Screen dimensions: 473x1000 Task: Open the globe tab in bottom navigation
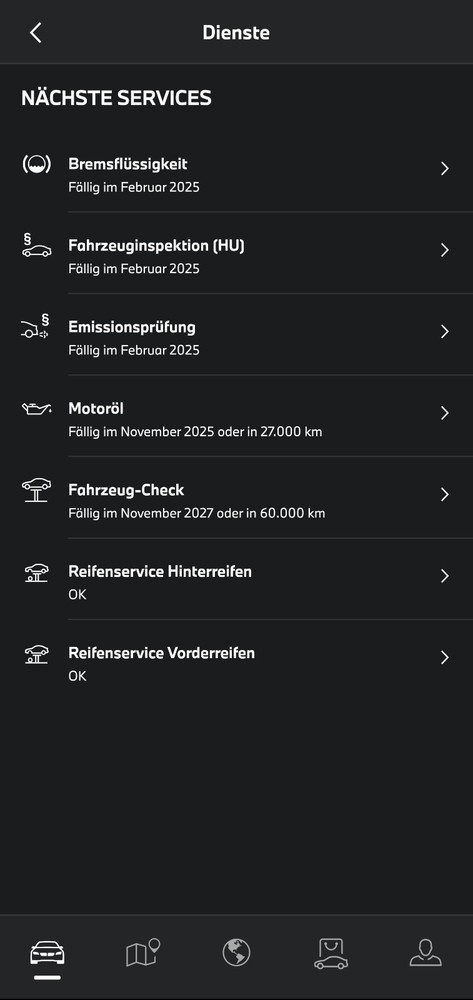[236, 953]
